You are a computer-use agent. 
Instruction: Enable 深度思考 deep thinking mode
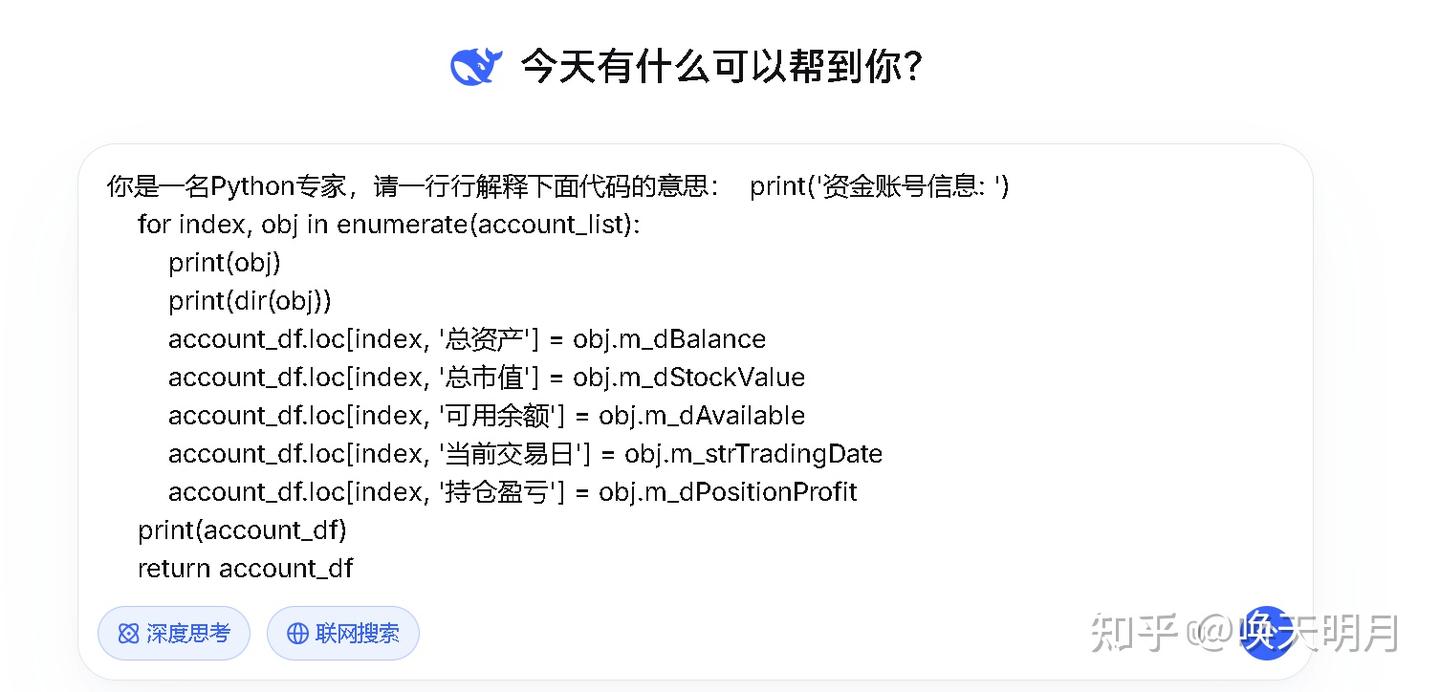pyautogui.click(x=174, y=633)
